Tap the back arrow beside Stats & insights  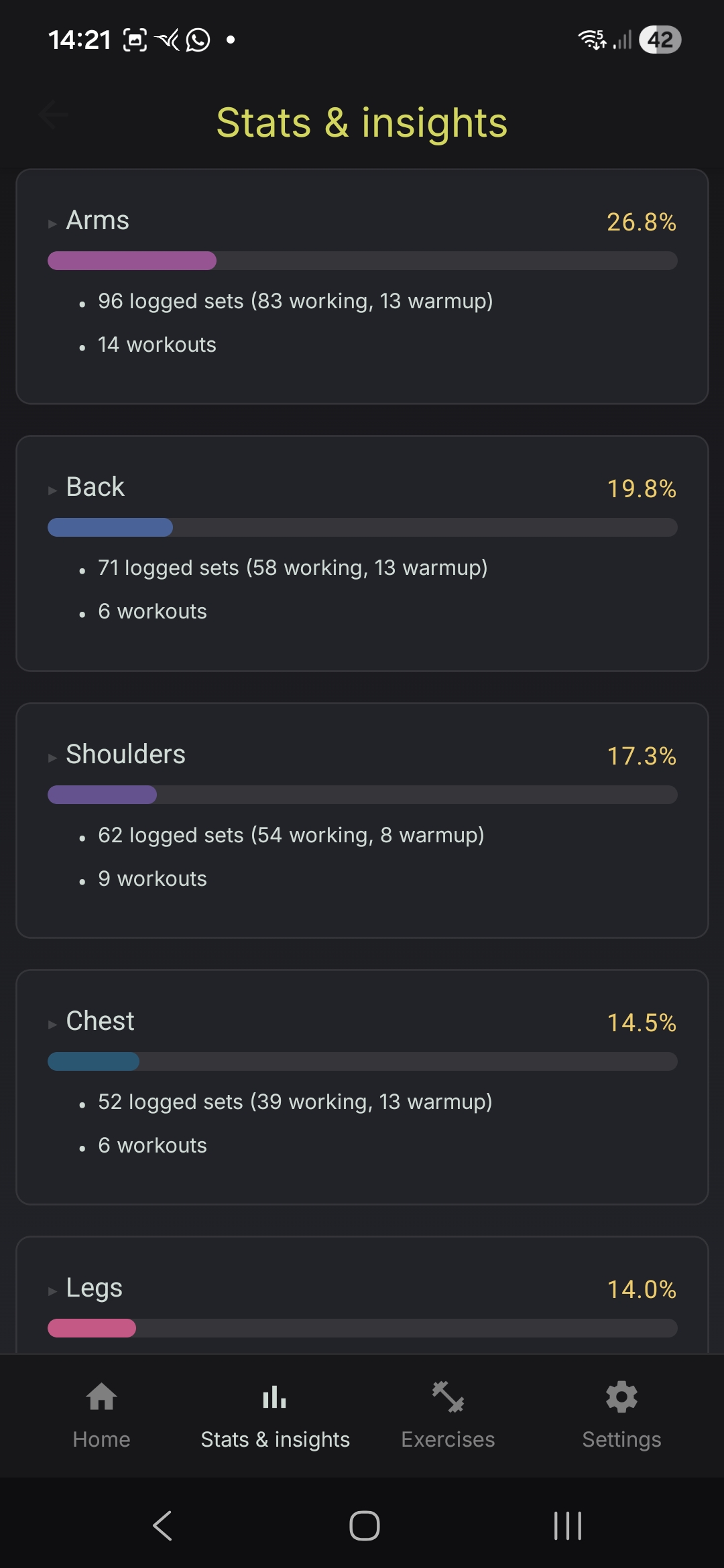tap(54, 115)
